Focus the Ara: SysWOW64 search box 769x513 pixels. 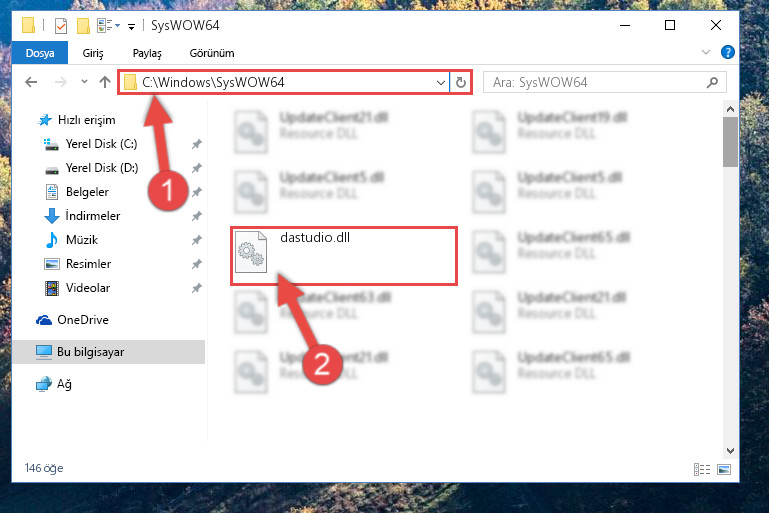[596, 82]
